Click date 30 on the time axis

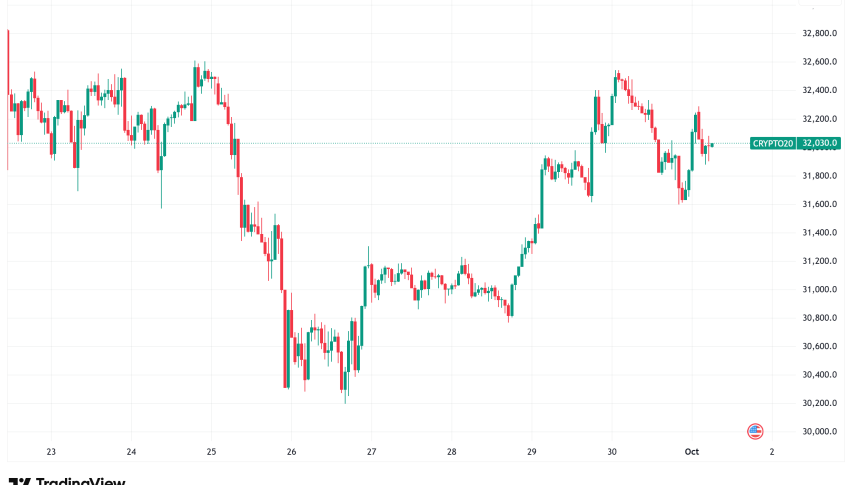point(612,452)
